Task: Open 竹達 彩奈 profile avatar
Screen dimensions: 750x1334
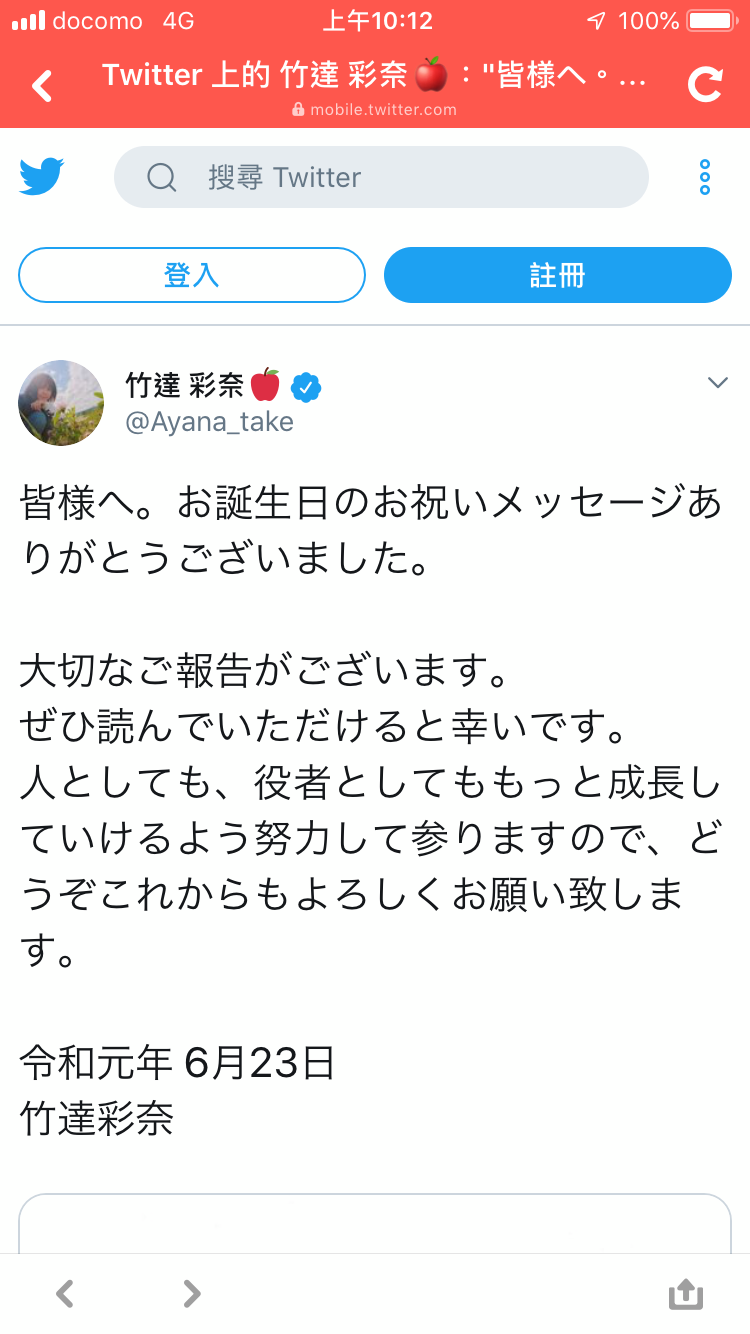Action: tap(61, 403)
